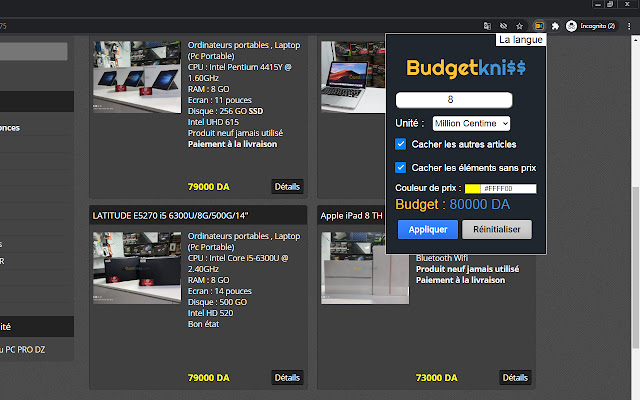Click the PC PRO DZ sidebar entry
Viewport: 640px width, 400px height.
click(x=22, y=350)
